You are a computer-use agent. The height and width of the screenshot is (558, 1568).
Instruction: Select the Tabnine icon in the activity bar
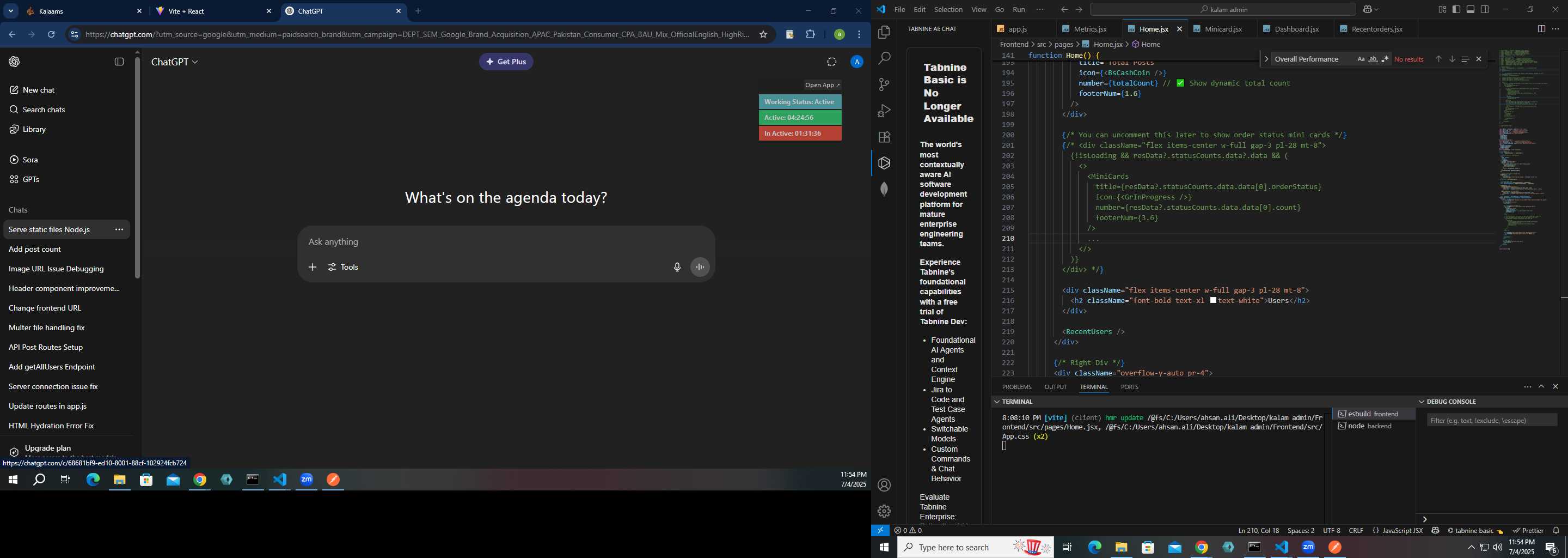tap(884, 163)
